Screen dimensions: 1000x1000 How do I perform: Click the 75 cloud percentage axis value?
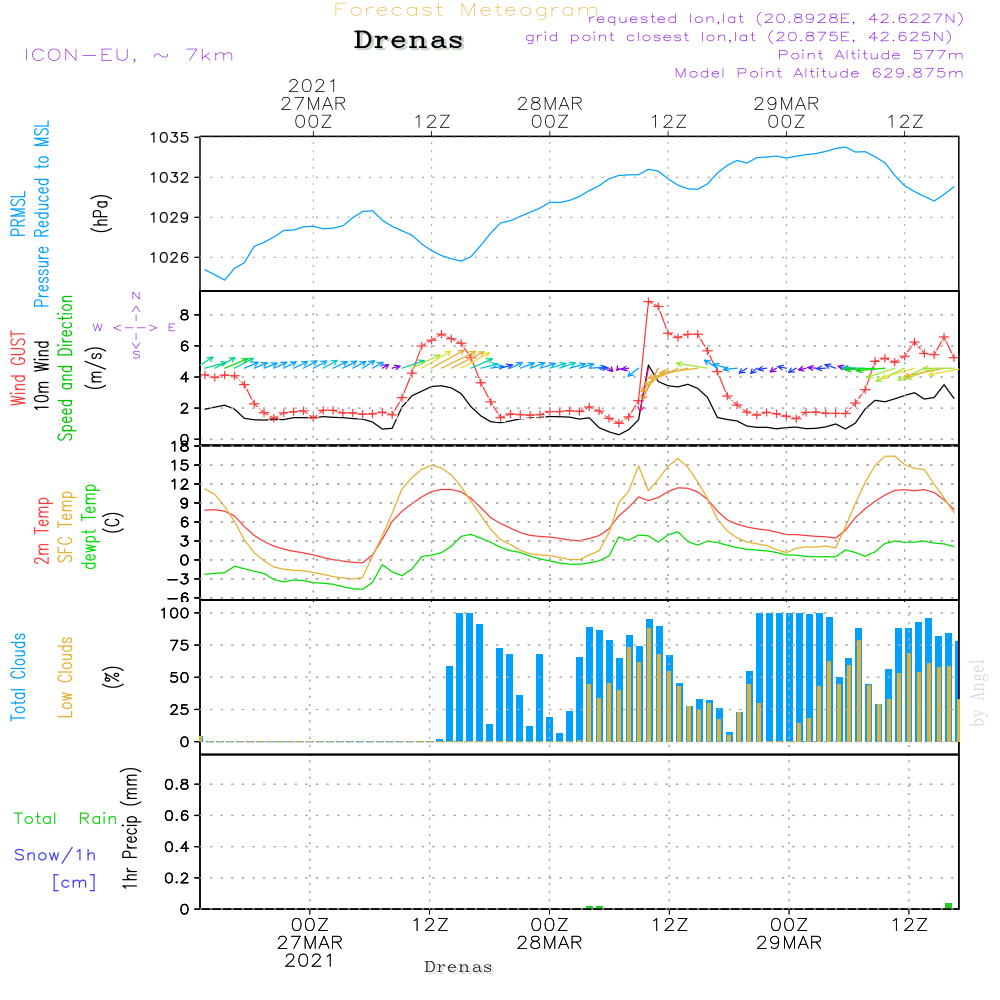click(x=179, y=645)
